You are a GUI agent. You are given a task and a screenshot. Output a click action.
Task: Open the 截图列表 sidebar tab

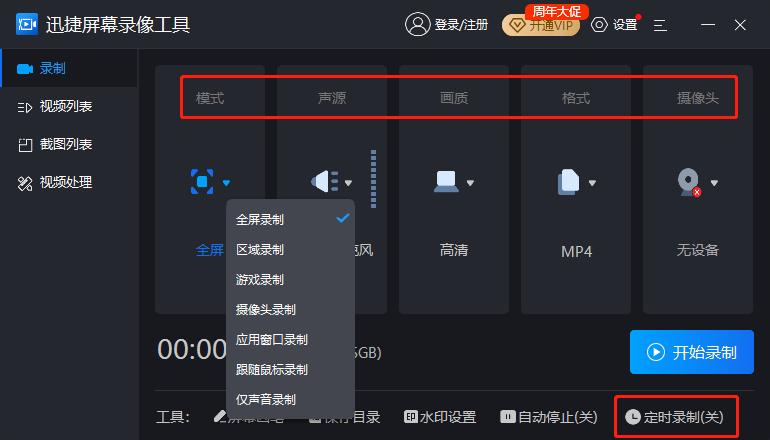69,144
